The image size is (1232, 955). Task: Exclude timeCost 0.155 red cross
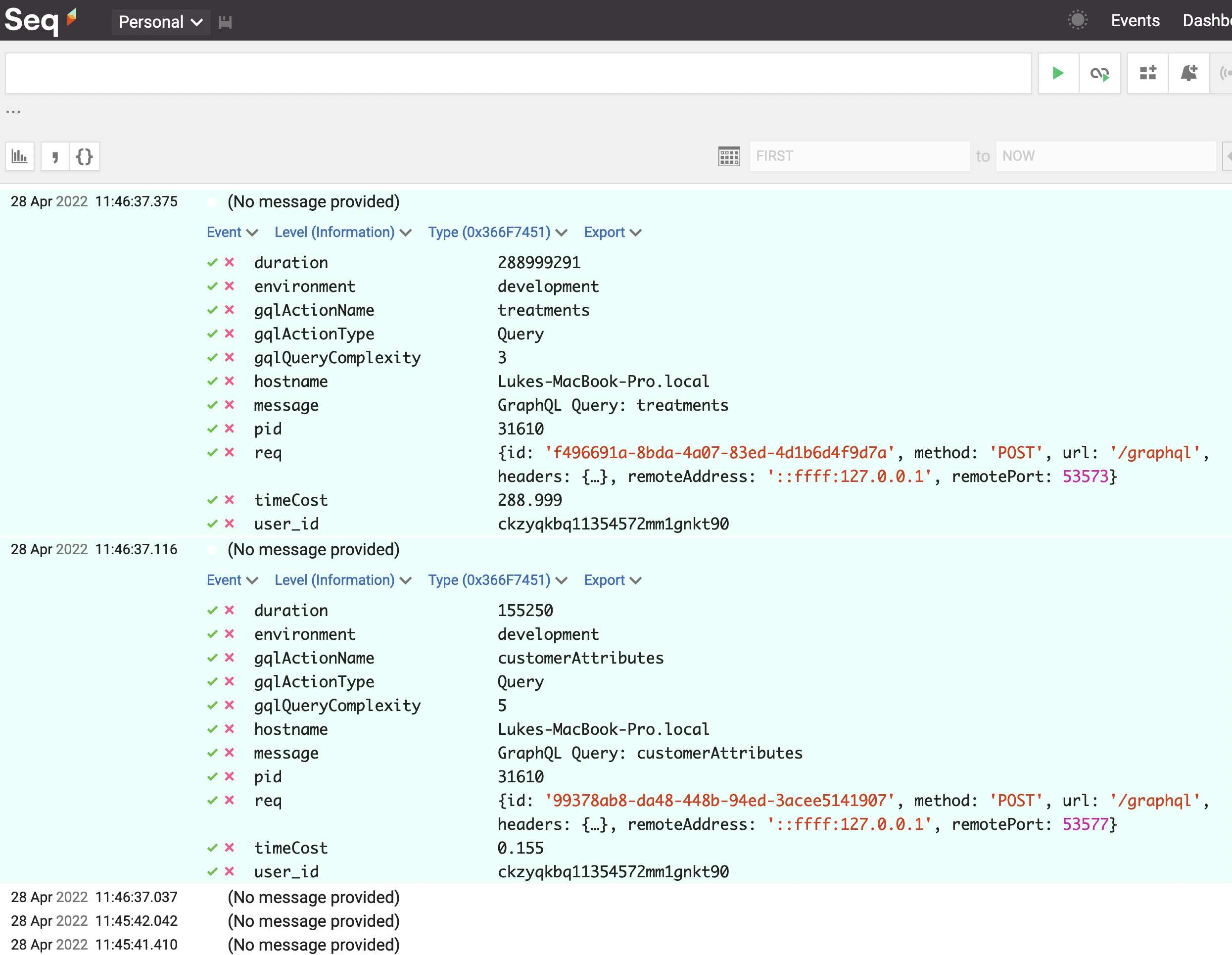click(x=230, y=848)
